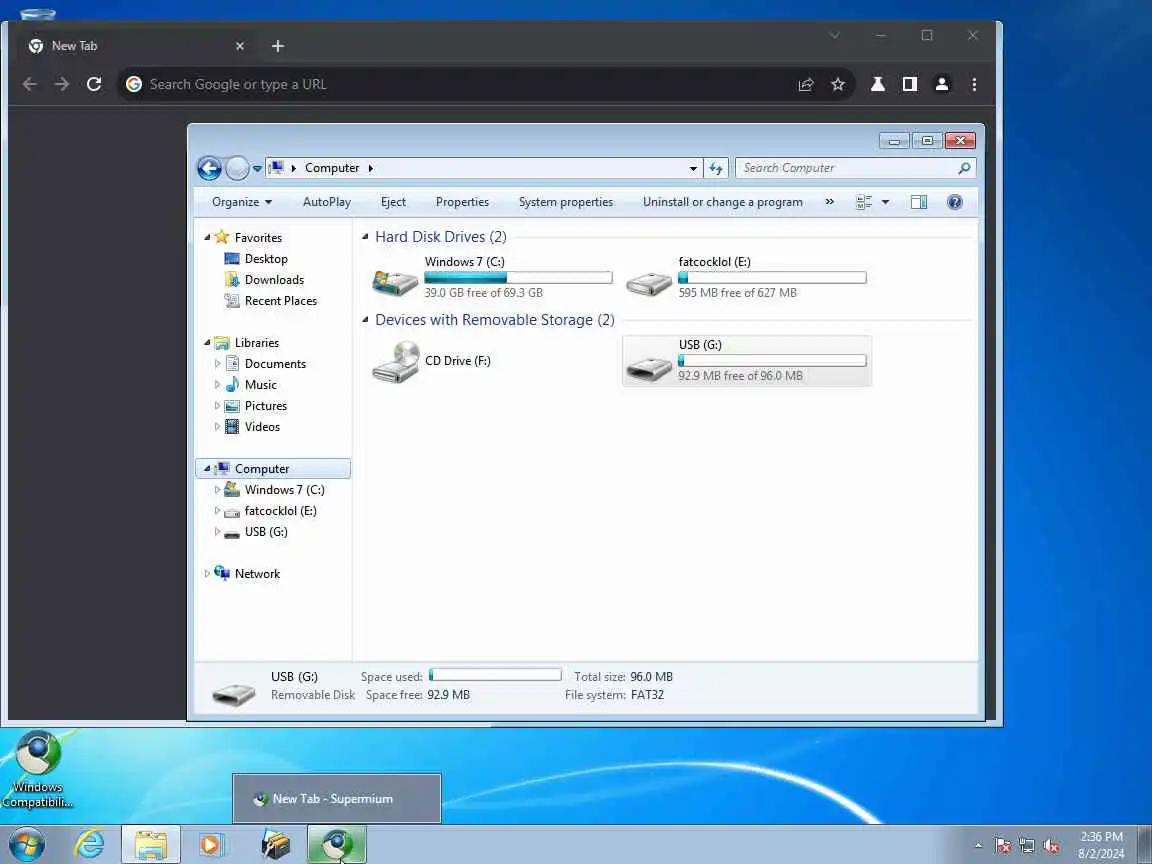Expand the Documents library
Screen dimensions: 1152x864
(x=217, y=364)
